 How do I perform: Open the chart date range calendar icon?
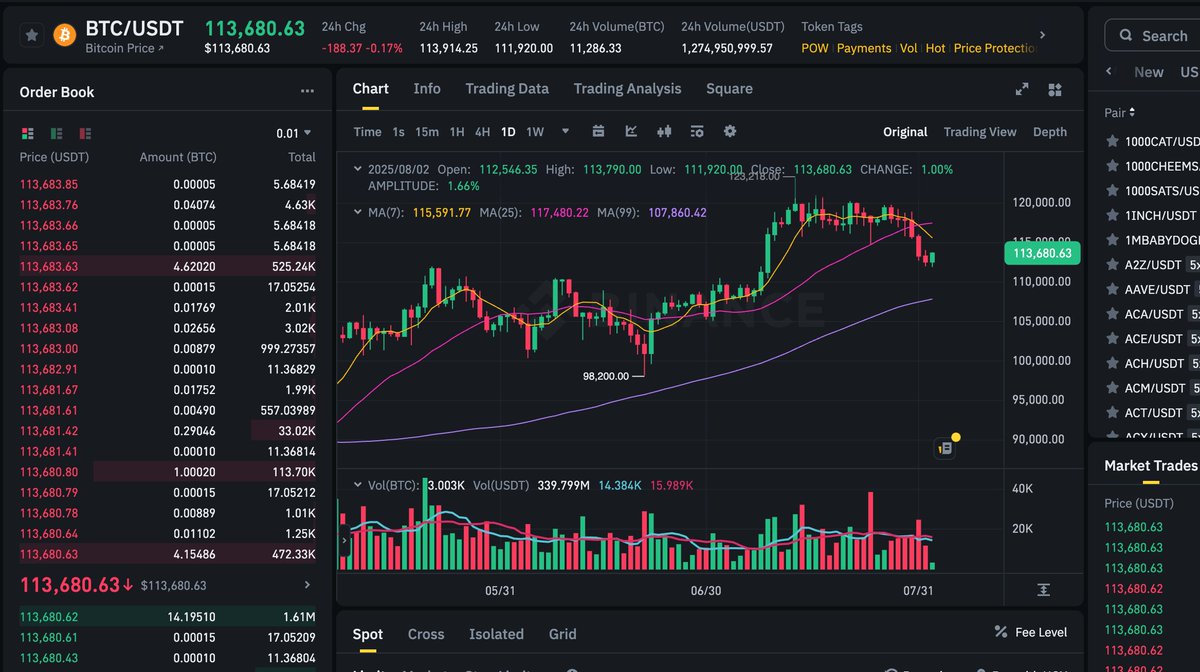[598, 131]
